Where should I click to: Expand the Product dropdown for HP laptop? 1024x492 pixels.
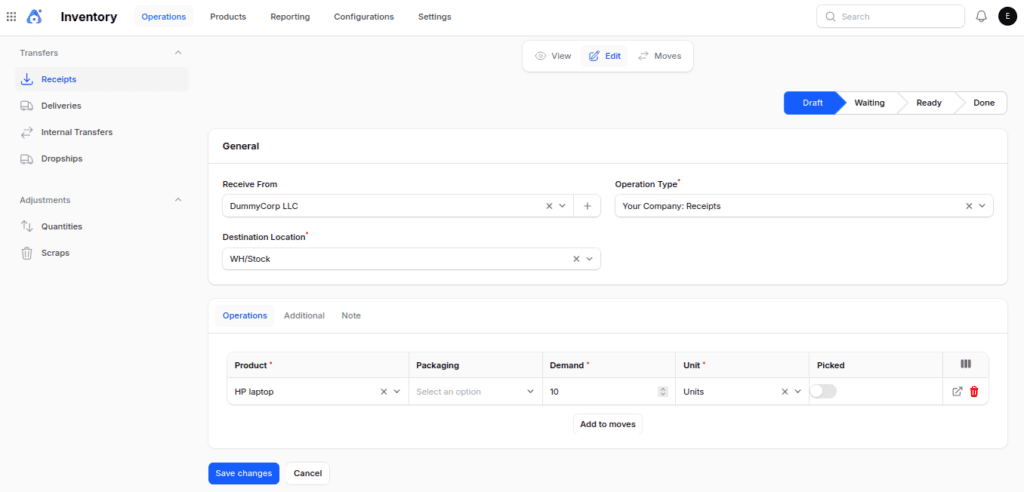pyautogui.click(x=396, y=392)
